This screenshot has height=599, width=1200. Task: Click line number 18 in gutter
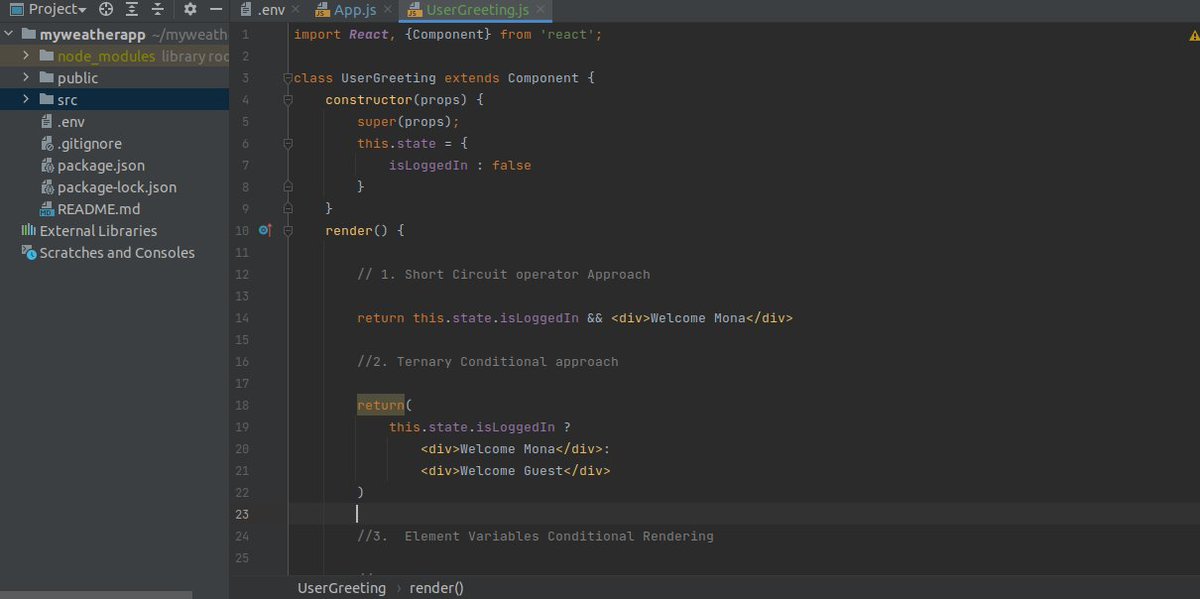pyautogui.click(x=243, y=405)
